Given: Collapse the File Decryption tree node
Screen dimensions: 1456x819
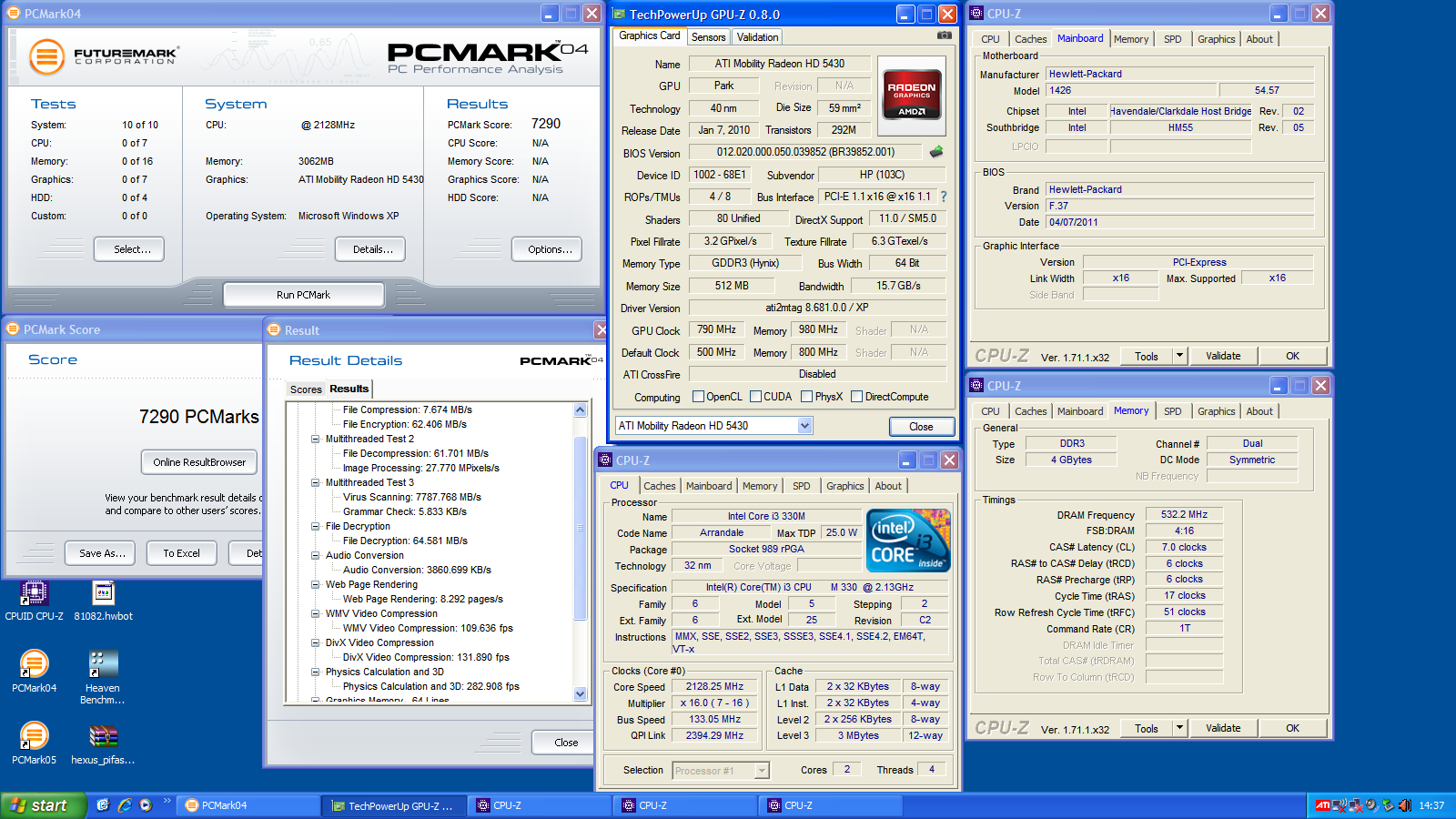Looking at the screenshot, I should (x=316, y=526).
